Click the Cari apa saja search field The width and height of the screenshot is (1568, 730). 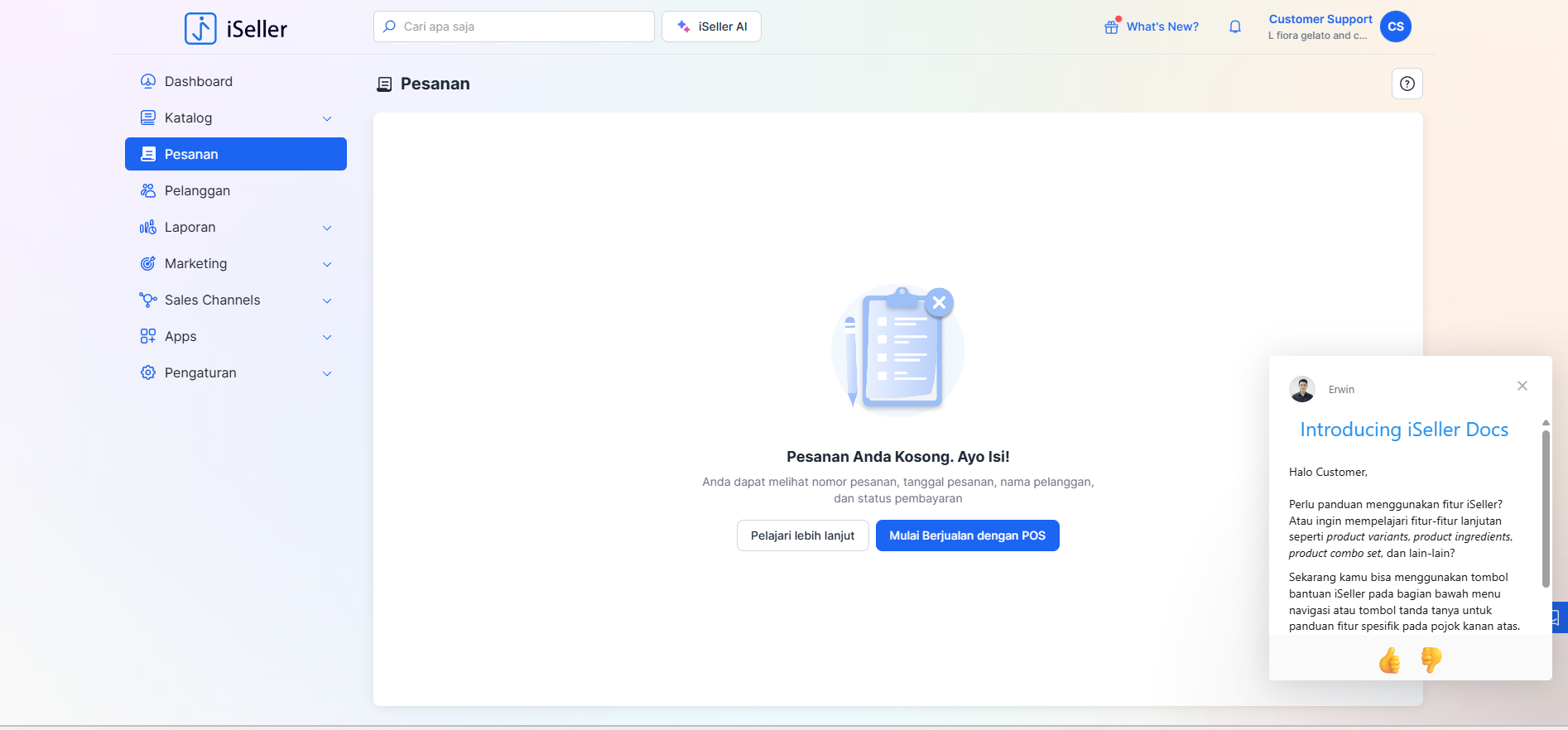click(x=522, y=26)
